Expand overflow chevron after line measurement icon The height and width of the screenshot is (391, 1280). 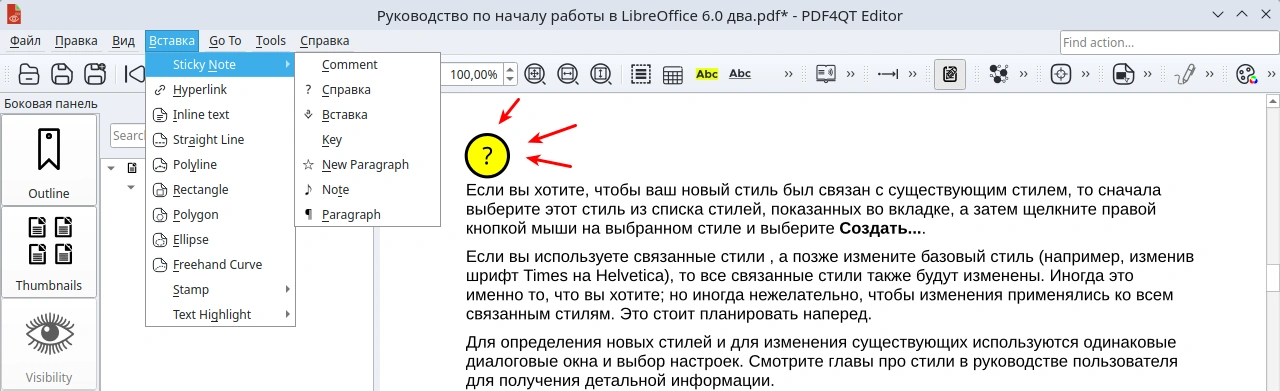pyautogui.click(x=912, y=74)
